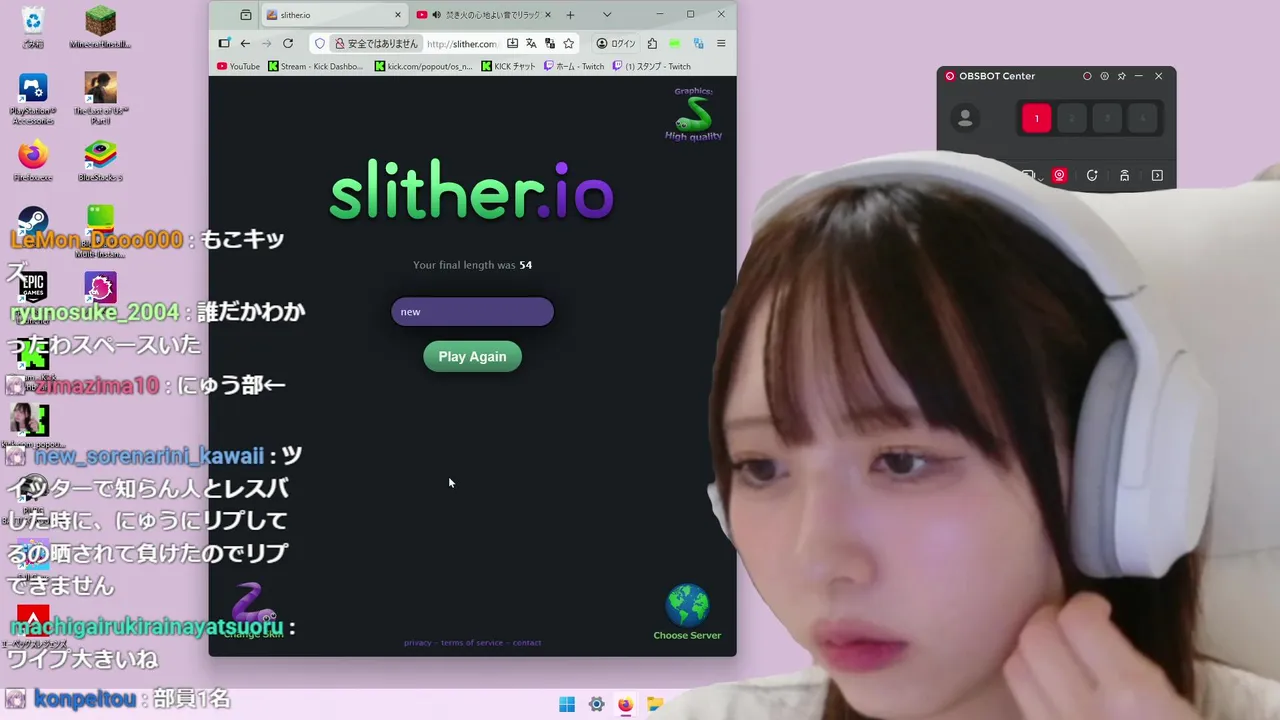Click the translate page icon

click(531, 43)
